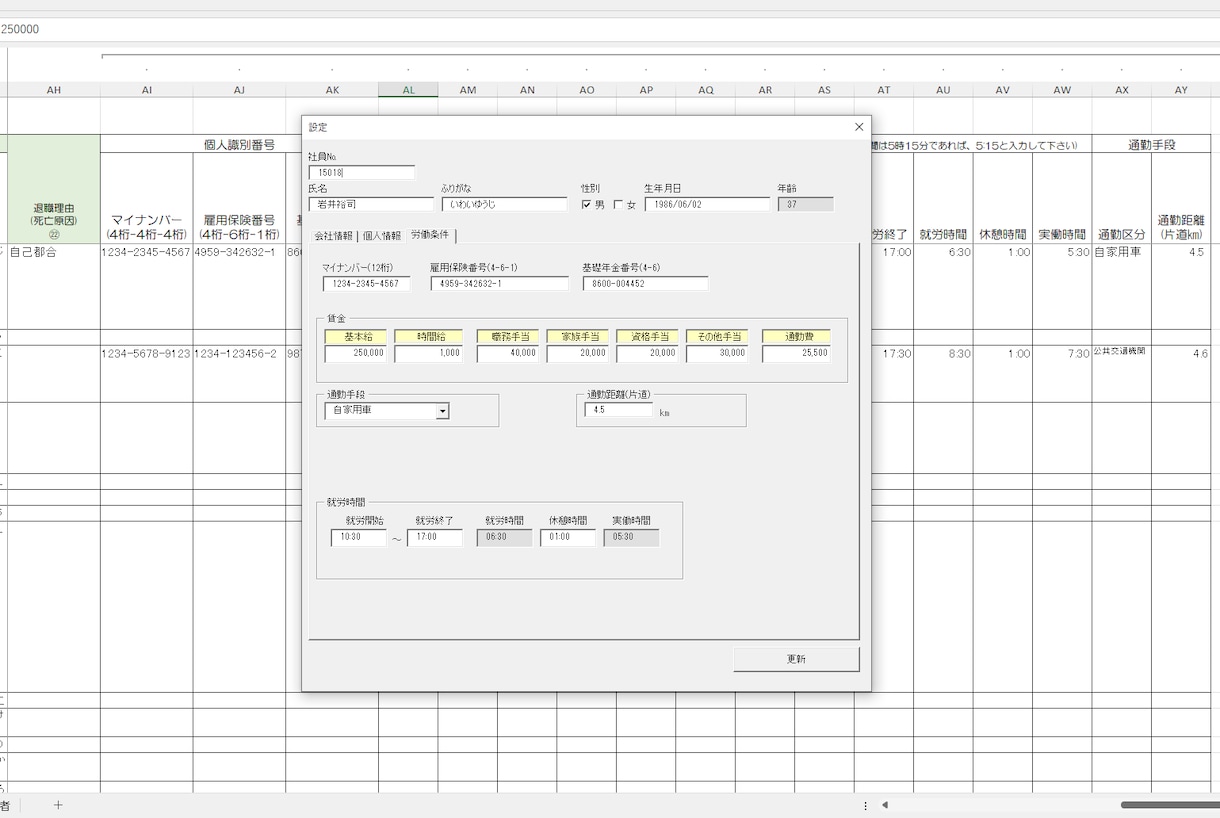
Task: Click the 就労終了 time field 17:00
Action: click(x=435, y=538)
